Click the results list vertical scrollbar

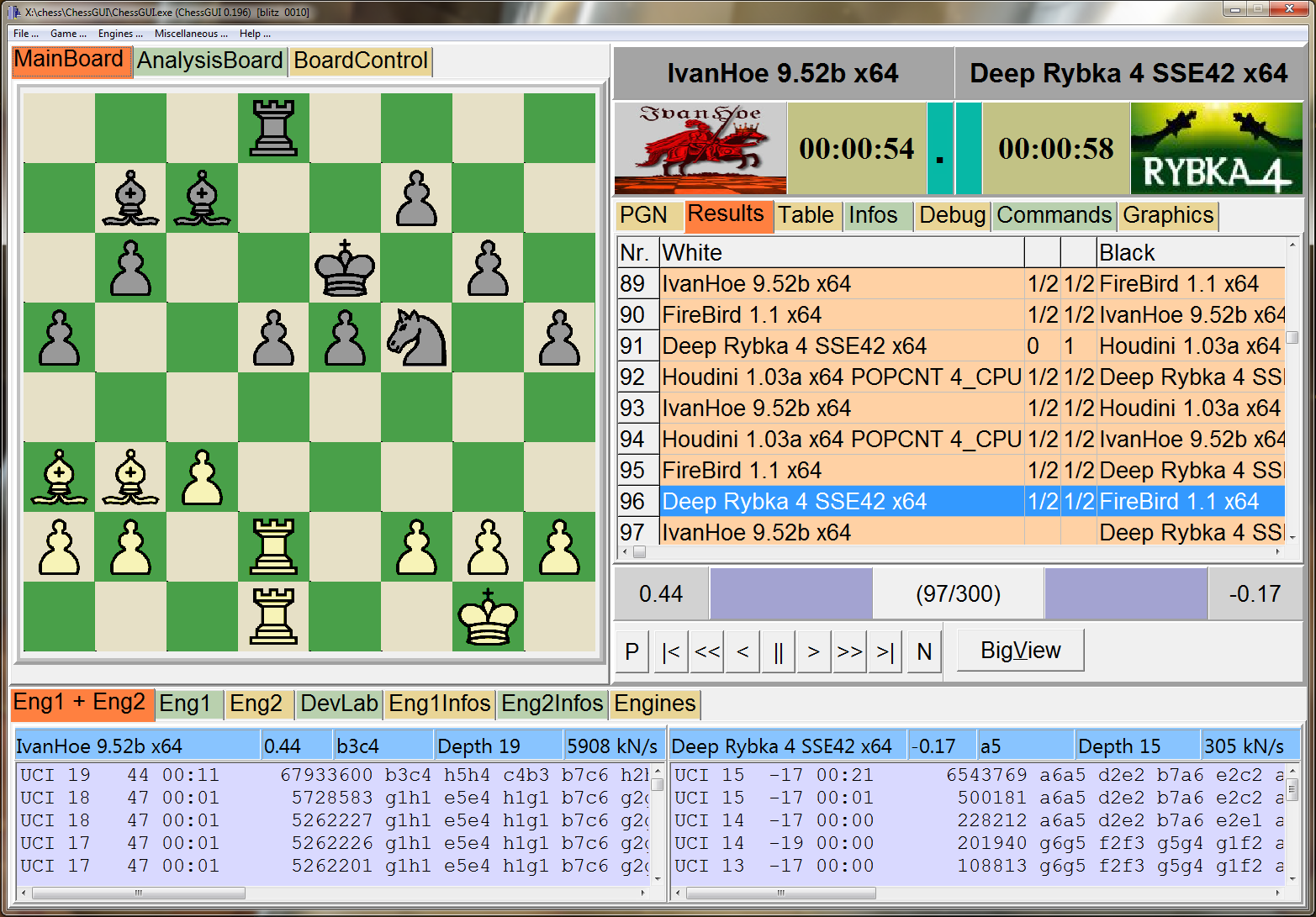coord(1292,391)
